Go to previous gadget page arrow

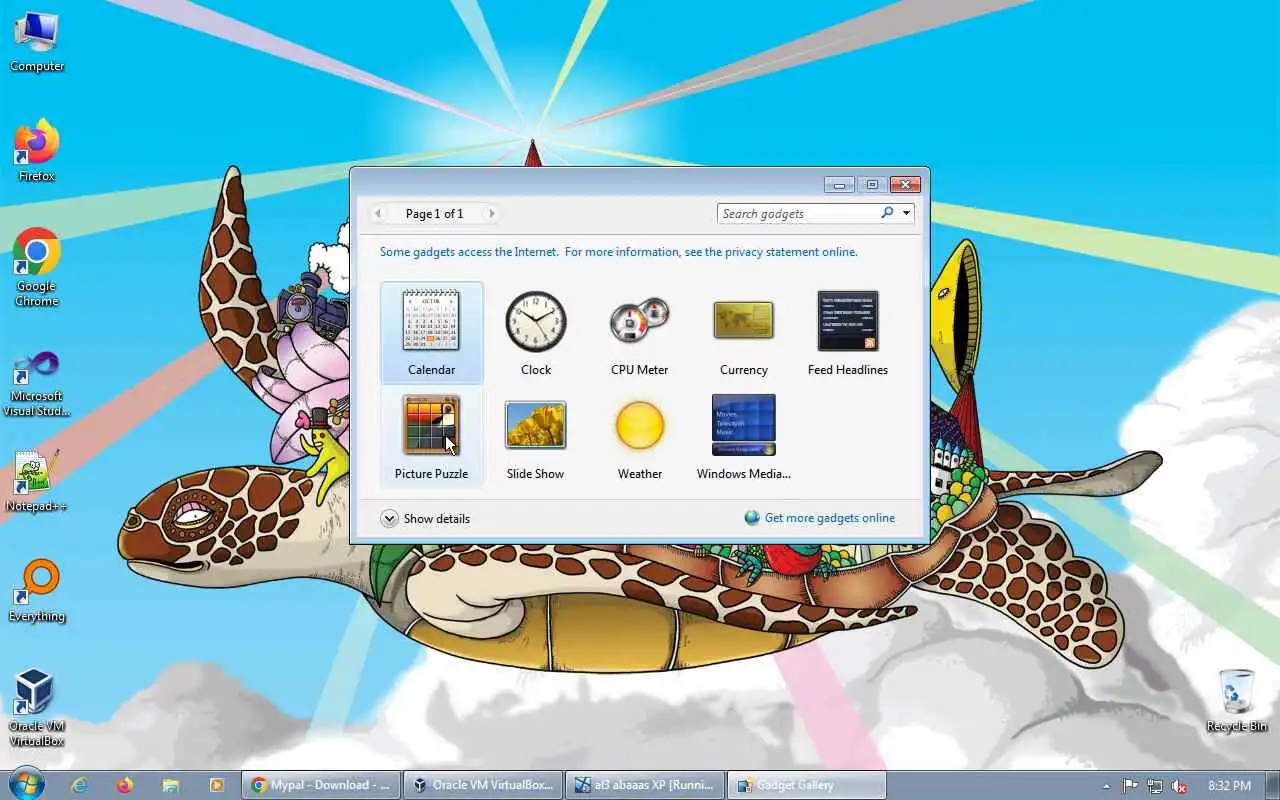378,213
